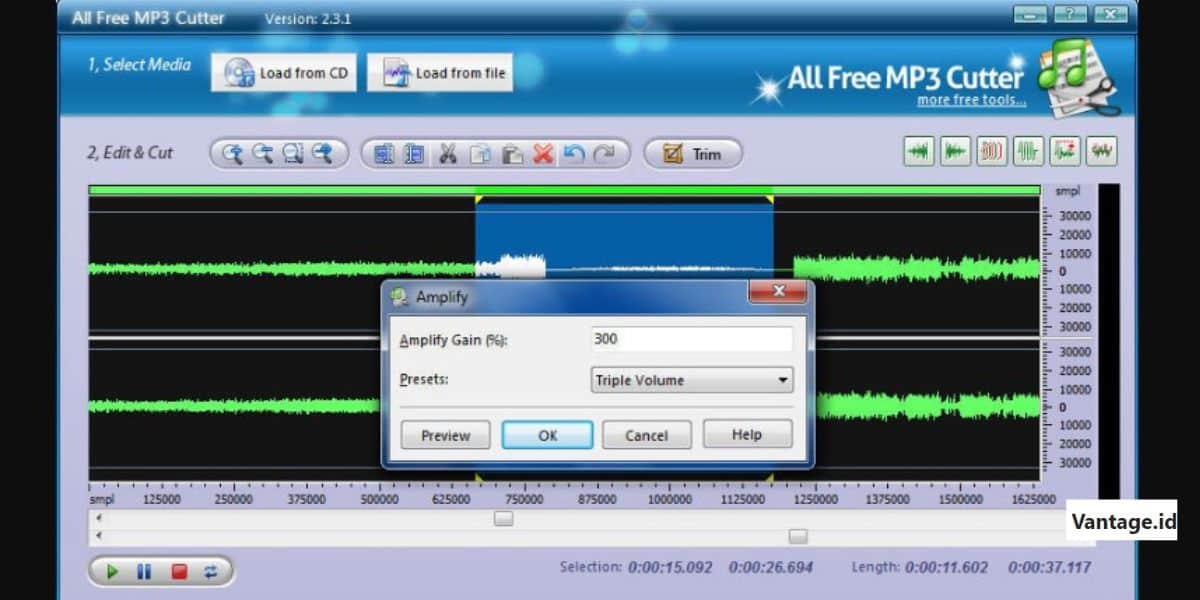Click the Redo arrow icon
This screenshot has height=600, width=1200.
(x=604, y=153)
